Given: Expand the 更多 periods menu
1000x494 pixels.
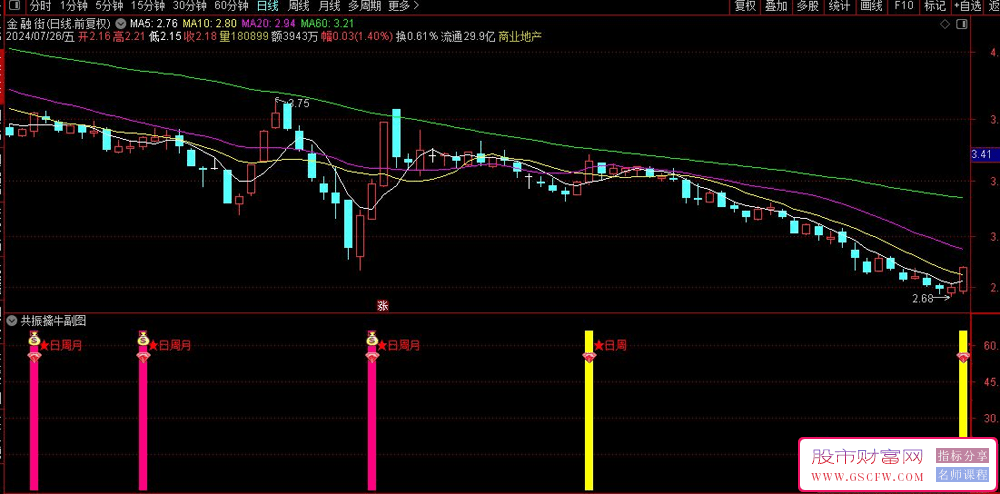Looking at the screenshot, I should (x=403, y=6).
